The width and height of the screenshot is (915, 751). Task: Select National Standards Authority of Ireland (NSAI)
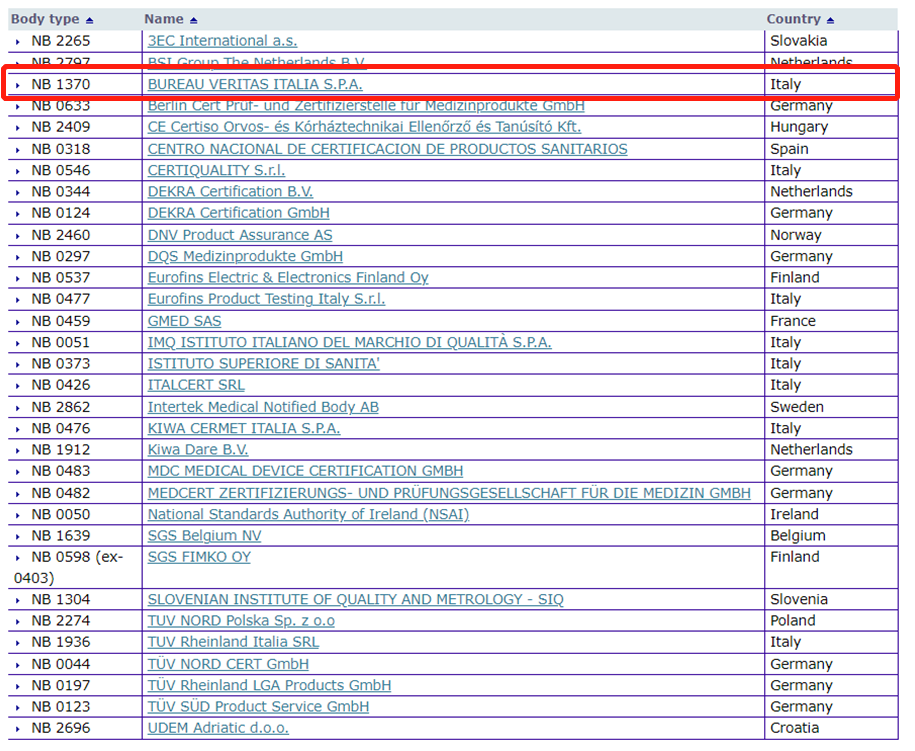pos(308,514)
